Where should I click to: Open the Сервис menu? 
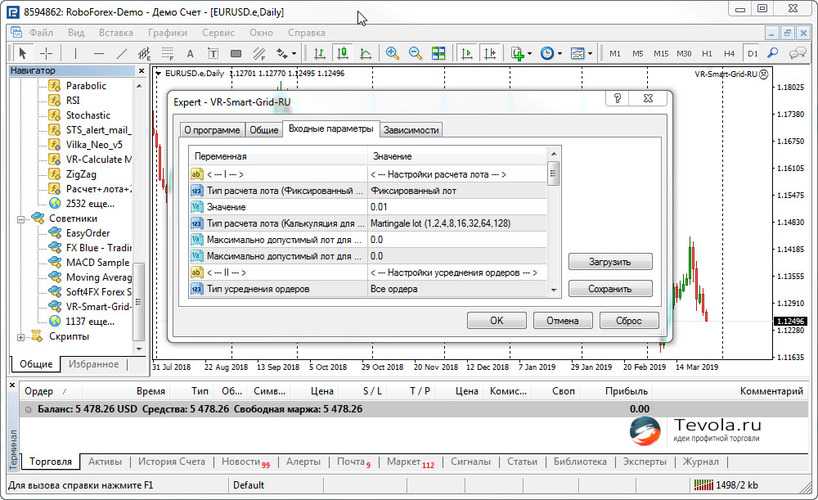(x=218, y=32)
